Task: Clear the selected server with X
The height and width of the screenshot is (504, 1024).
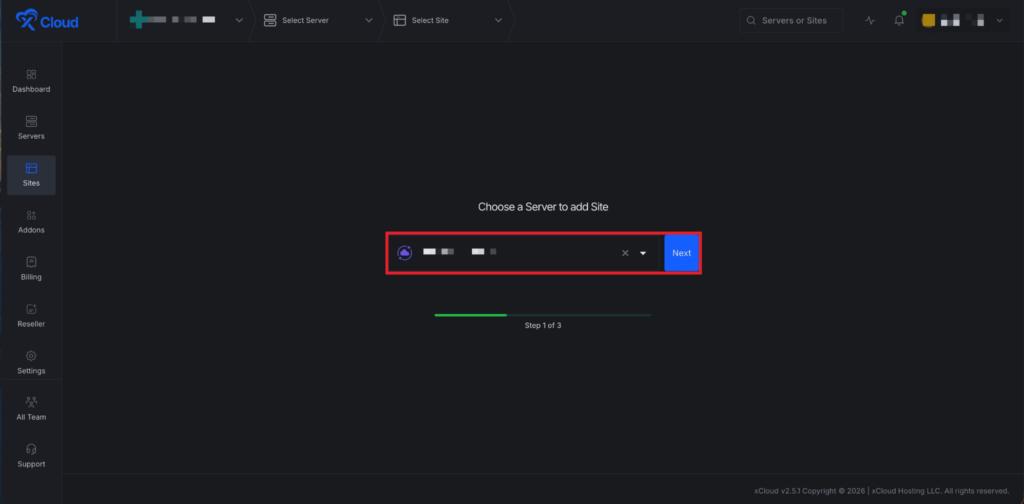Action: [x=625, y=253]
